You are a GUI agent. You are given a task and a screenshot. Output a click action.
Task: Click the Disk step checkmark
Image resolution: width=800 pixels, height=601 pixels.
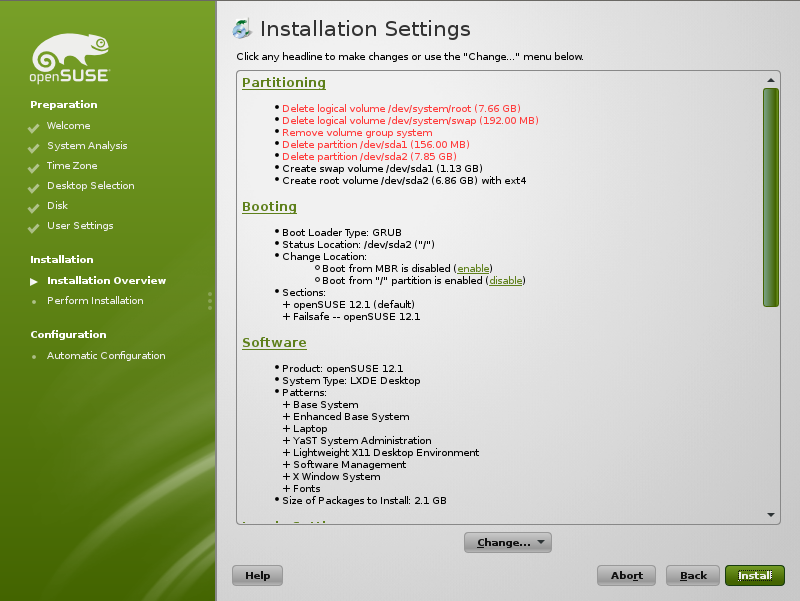(x=34, y=208)
